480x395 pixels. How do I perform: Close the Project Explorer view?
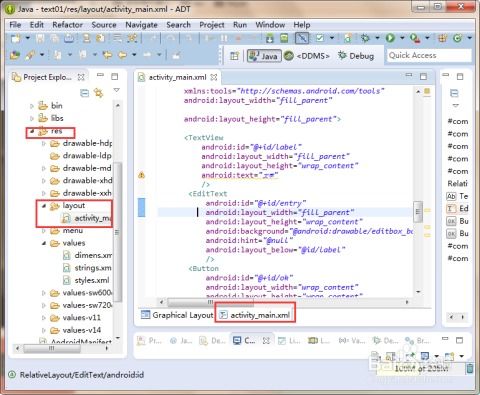pyautogui.click(x=81, y=77)
